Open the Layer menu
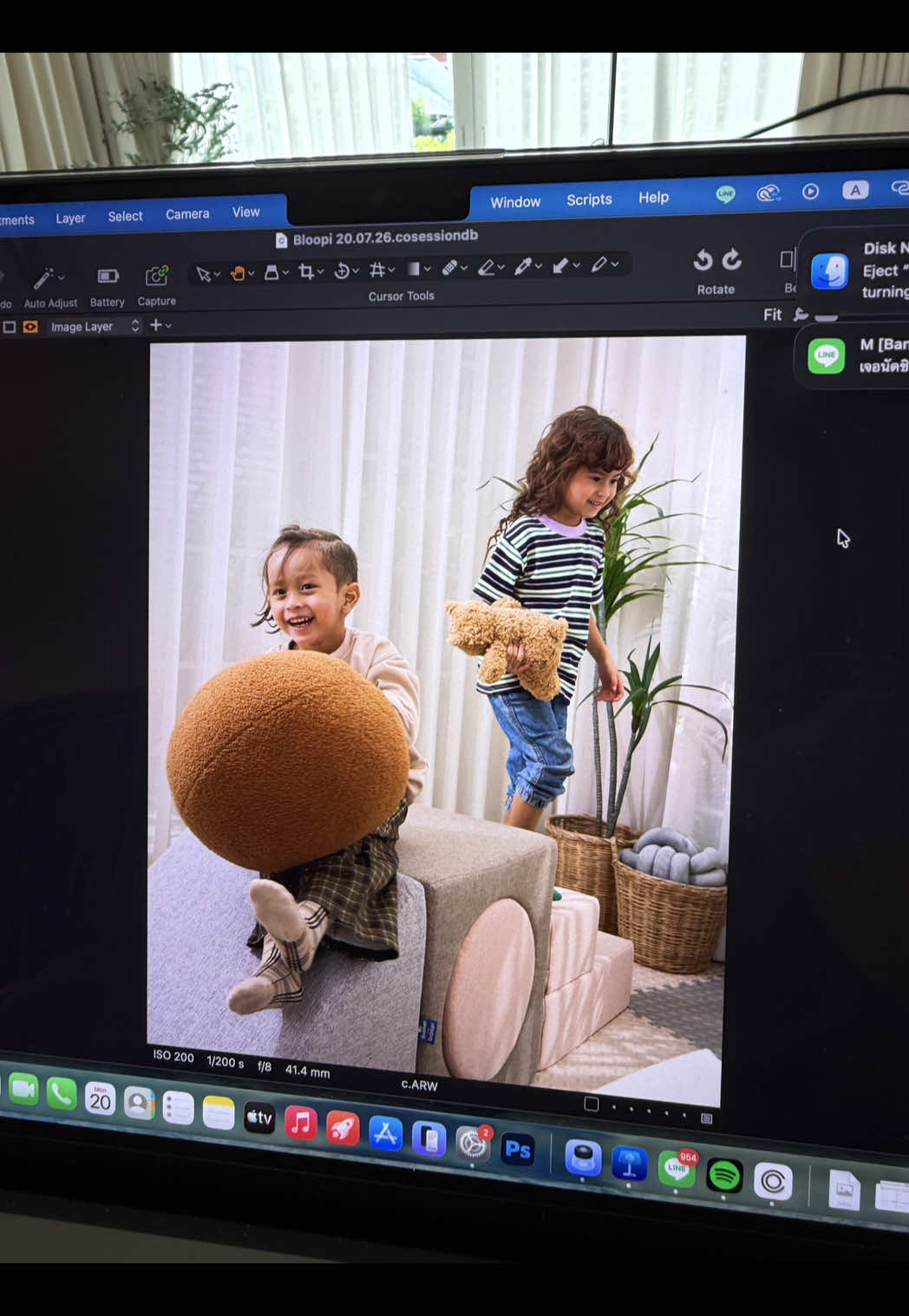 tap(70, 218)
